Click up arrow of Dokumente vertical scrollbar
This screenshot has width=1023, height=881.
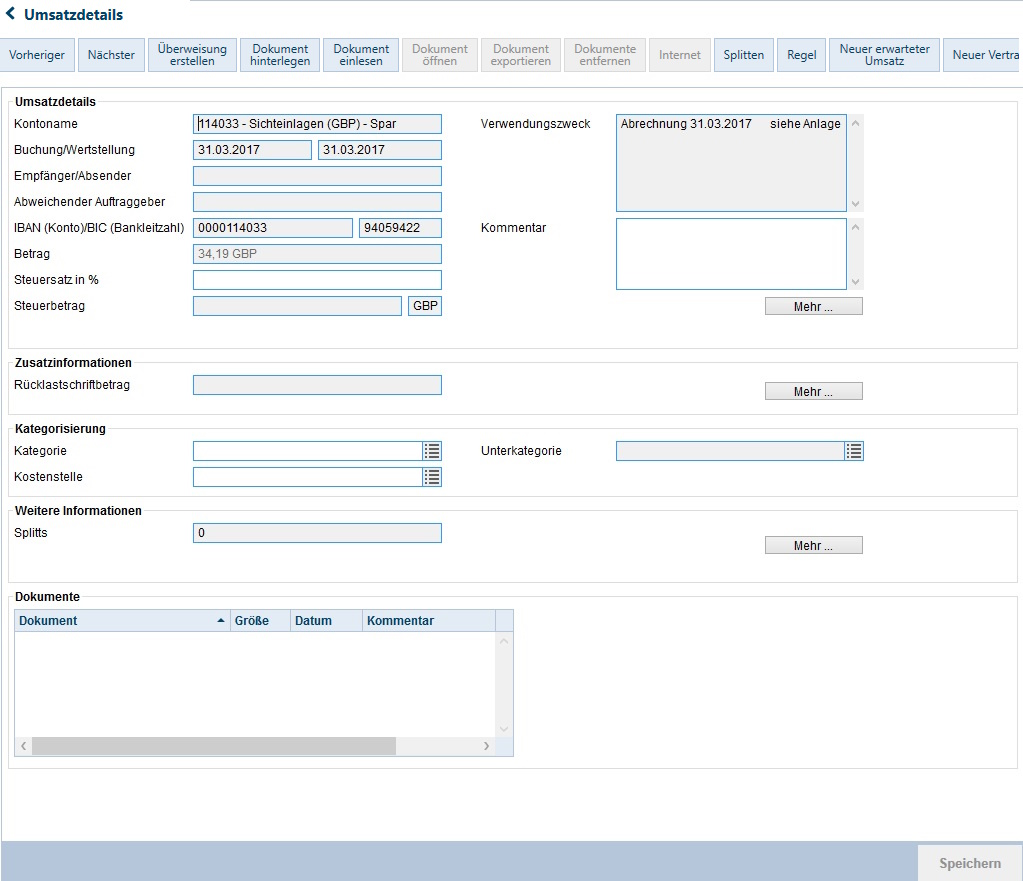tap(504, 641)
